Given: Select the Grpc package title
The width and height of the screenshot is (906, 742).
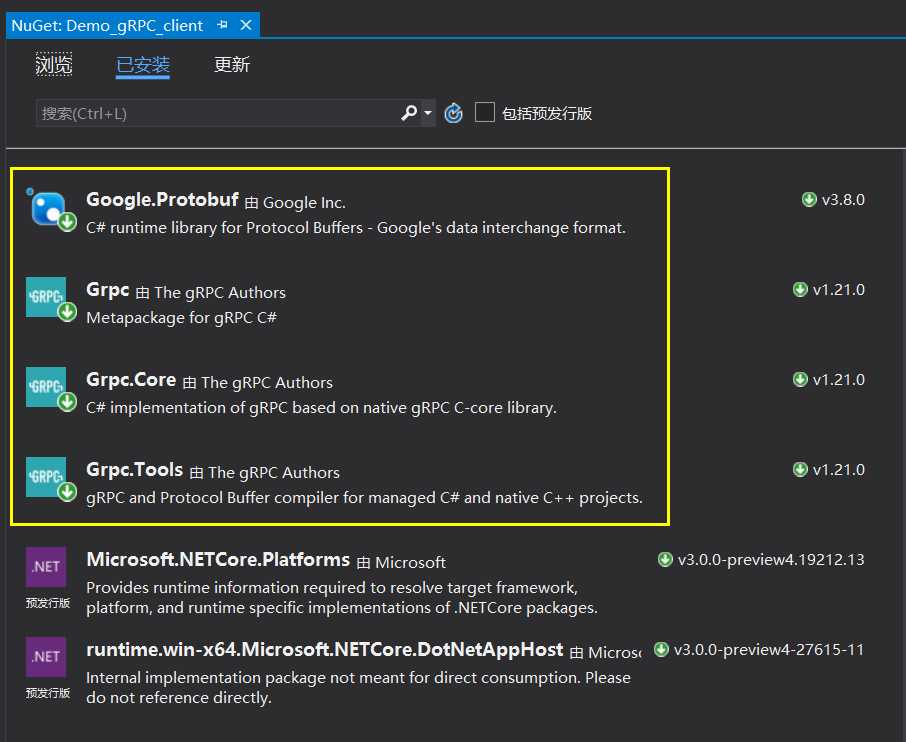Looking at the screenshot, I should click(x=107, y=290).
